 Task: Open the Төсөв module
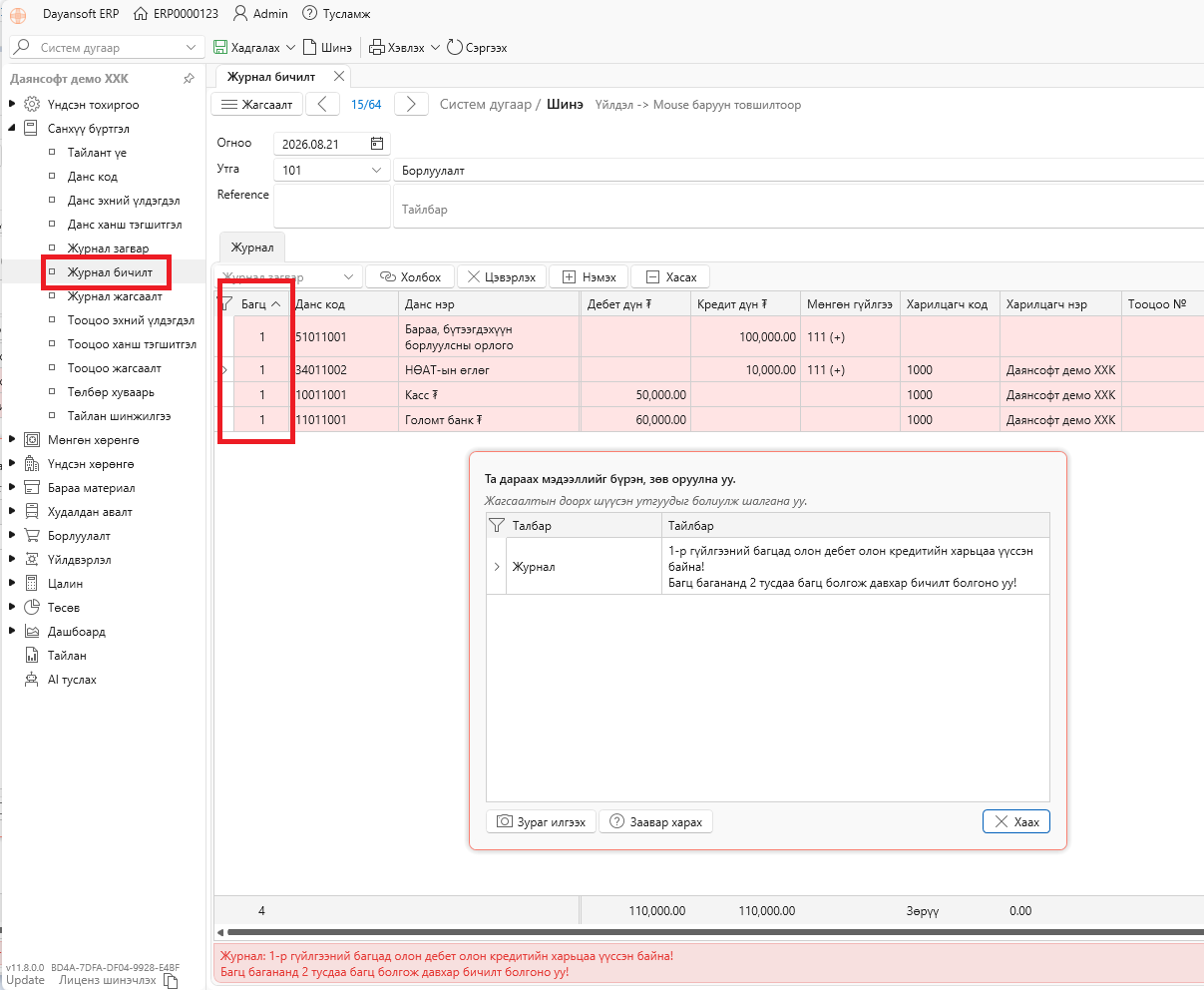63,608
